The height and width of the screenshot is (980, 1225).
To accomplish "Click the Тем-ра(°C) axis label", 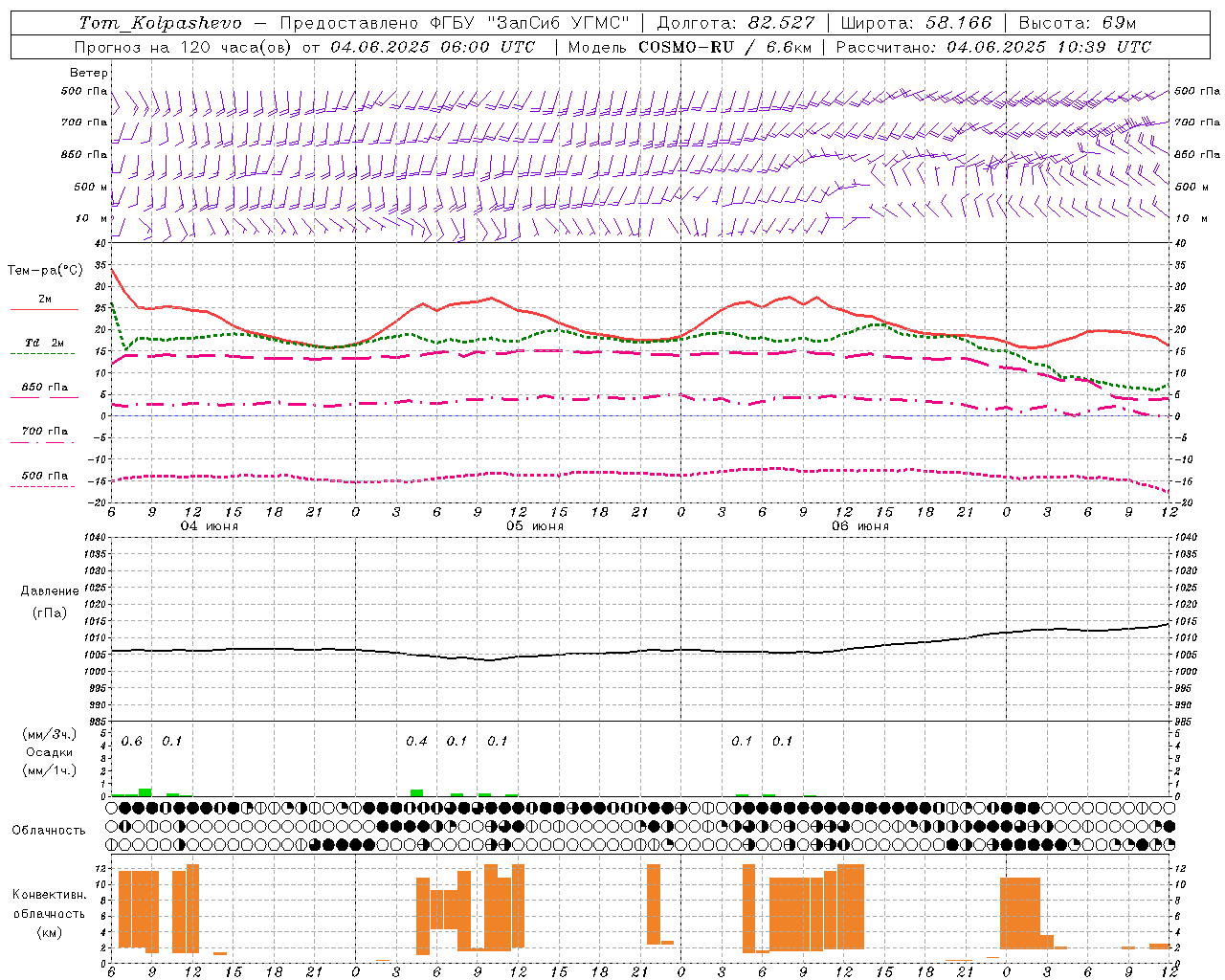I will point(45,271).
